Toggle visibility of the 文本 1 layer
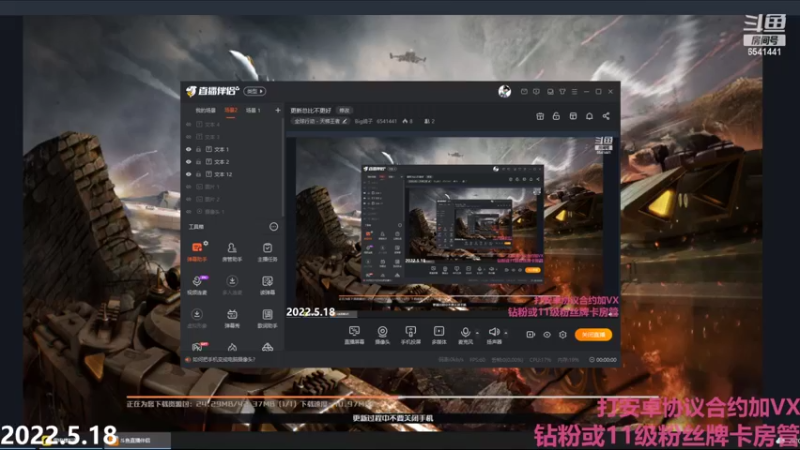The width and height of the screenshot is (800, 450). [189, 149]
